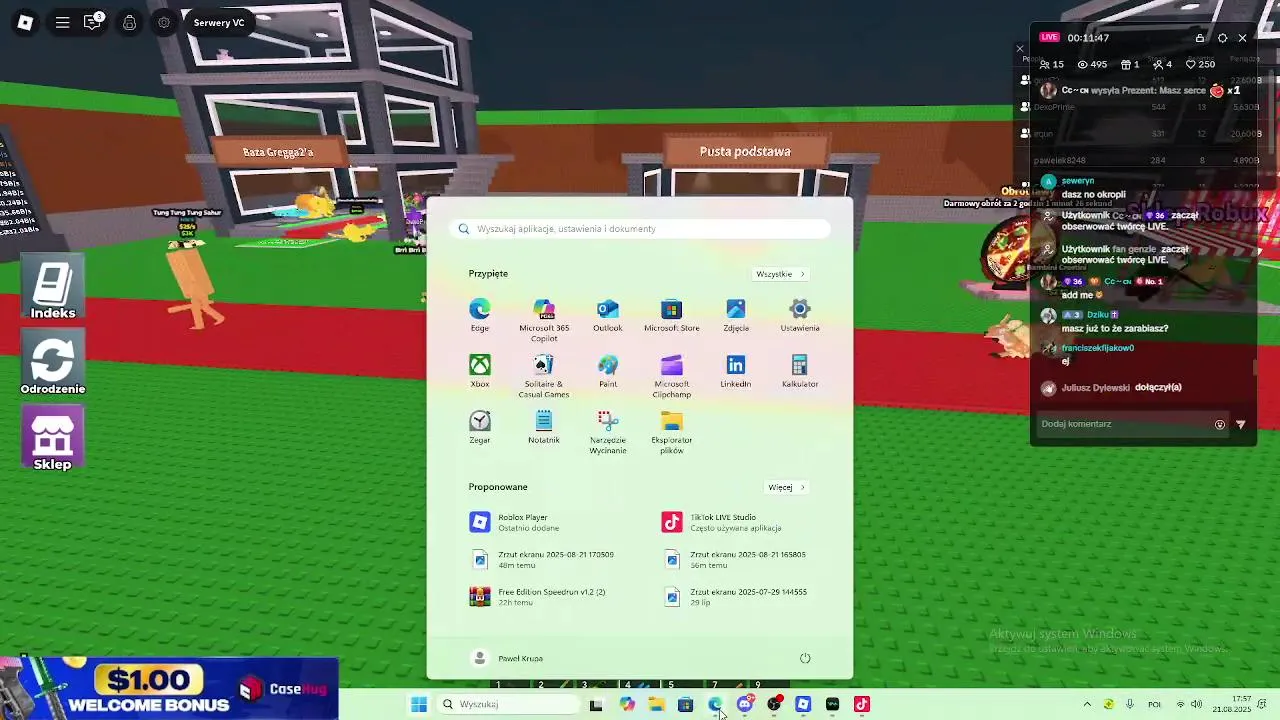Screen dimensions: 1280x720
Task: Open Ustawienia settings app
Action: click(800, 315)
